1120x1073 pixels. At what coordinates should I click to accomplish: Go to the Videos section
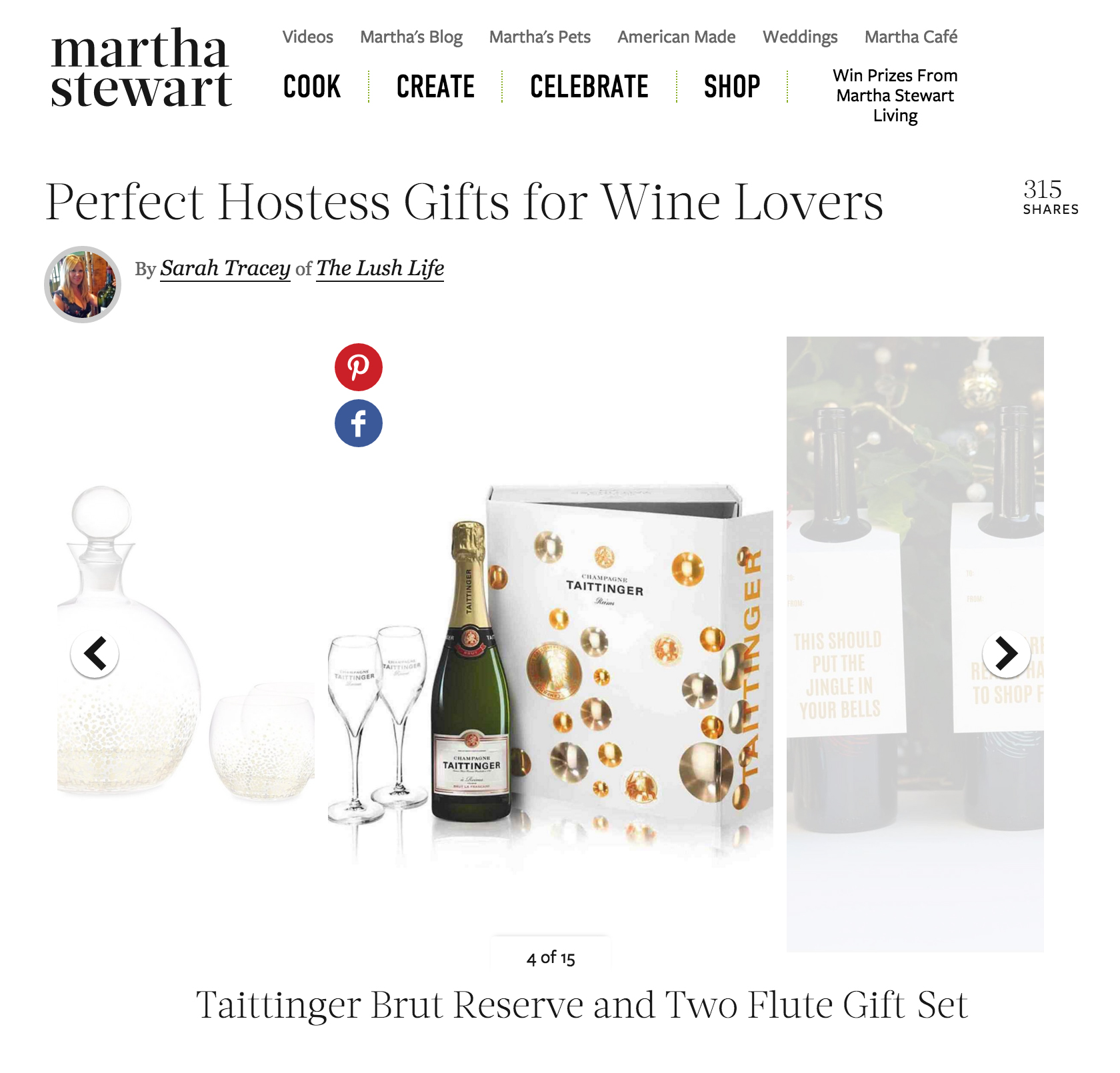pos(308,37)
